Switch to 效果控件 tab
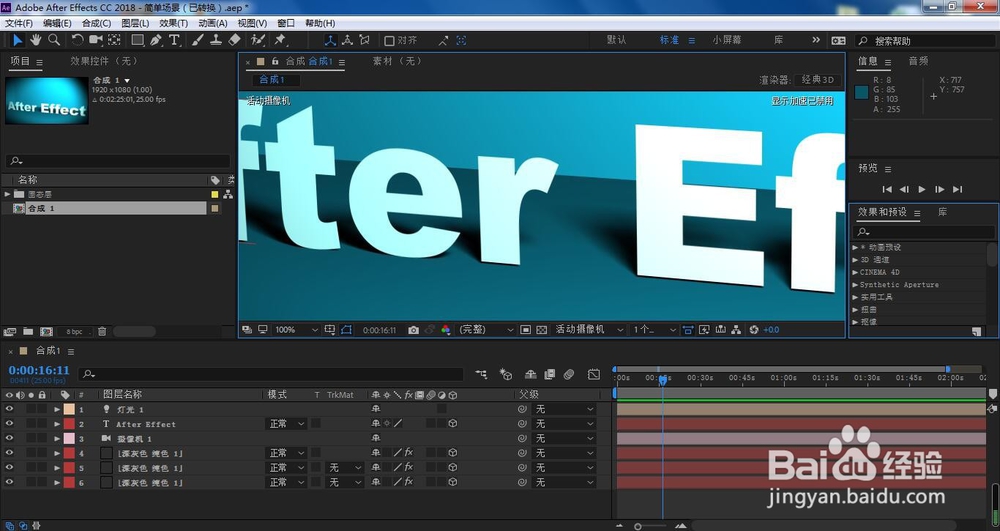Viewport: 1000px width, 531px height. [103, 61]
